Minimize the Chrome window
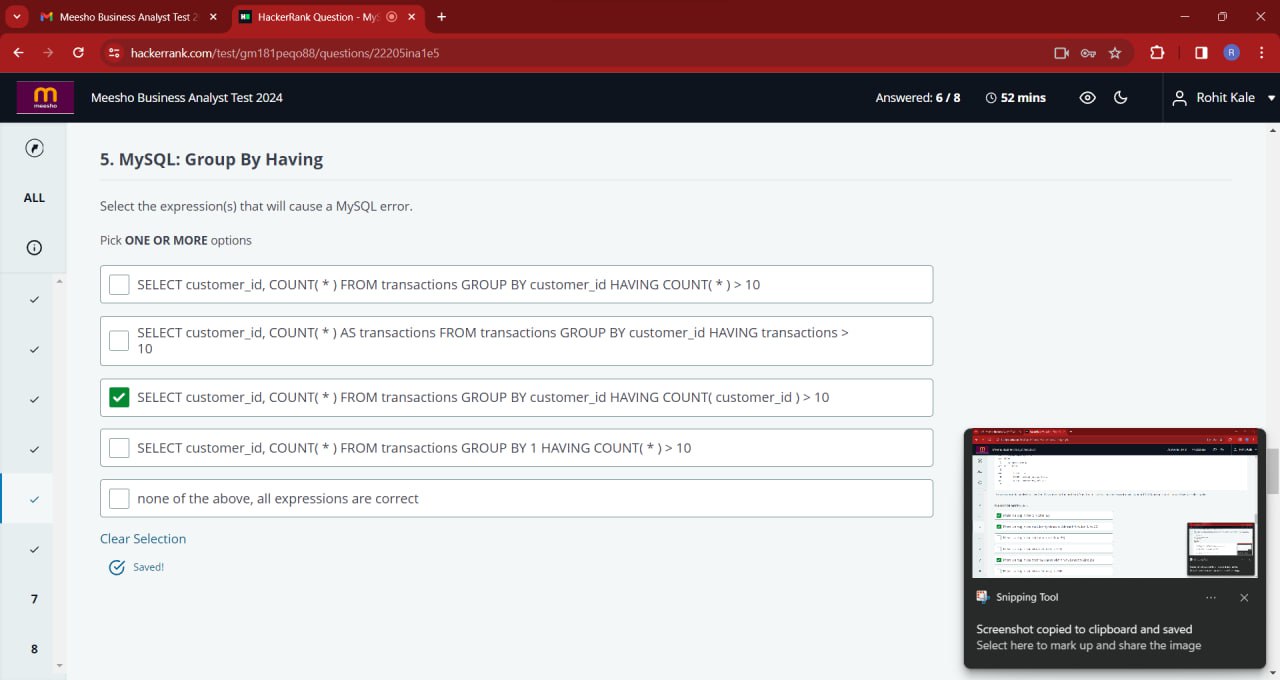The image size is (1280, 680). pos(1185,17)
